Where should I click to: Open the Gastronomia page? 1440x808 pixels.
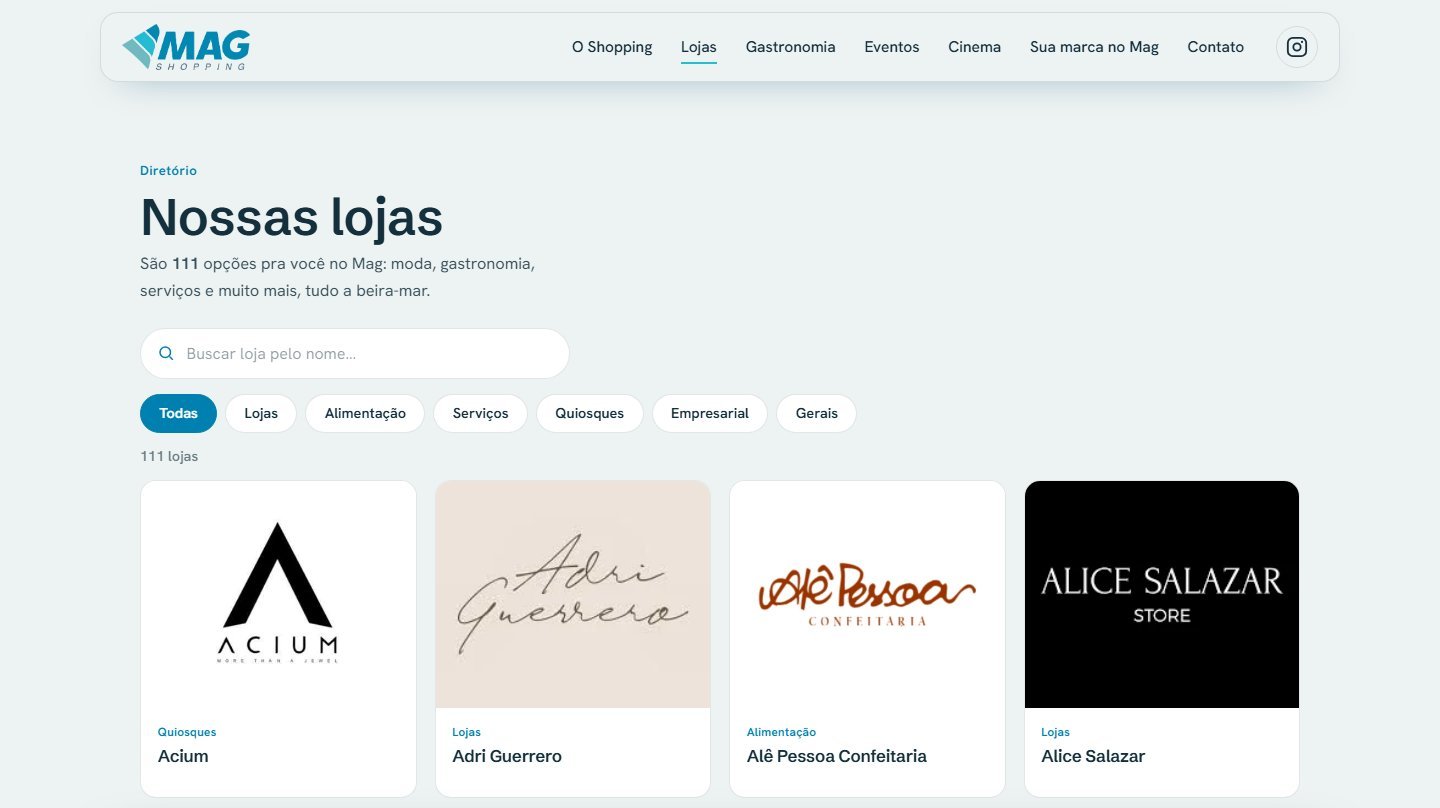791,47
